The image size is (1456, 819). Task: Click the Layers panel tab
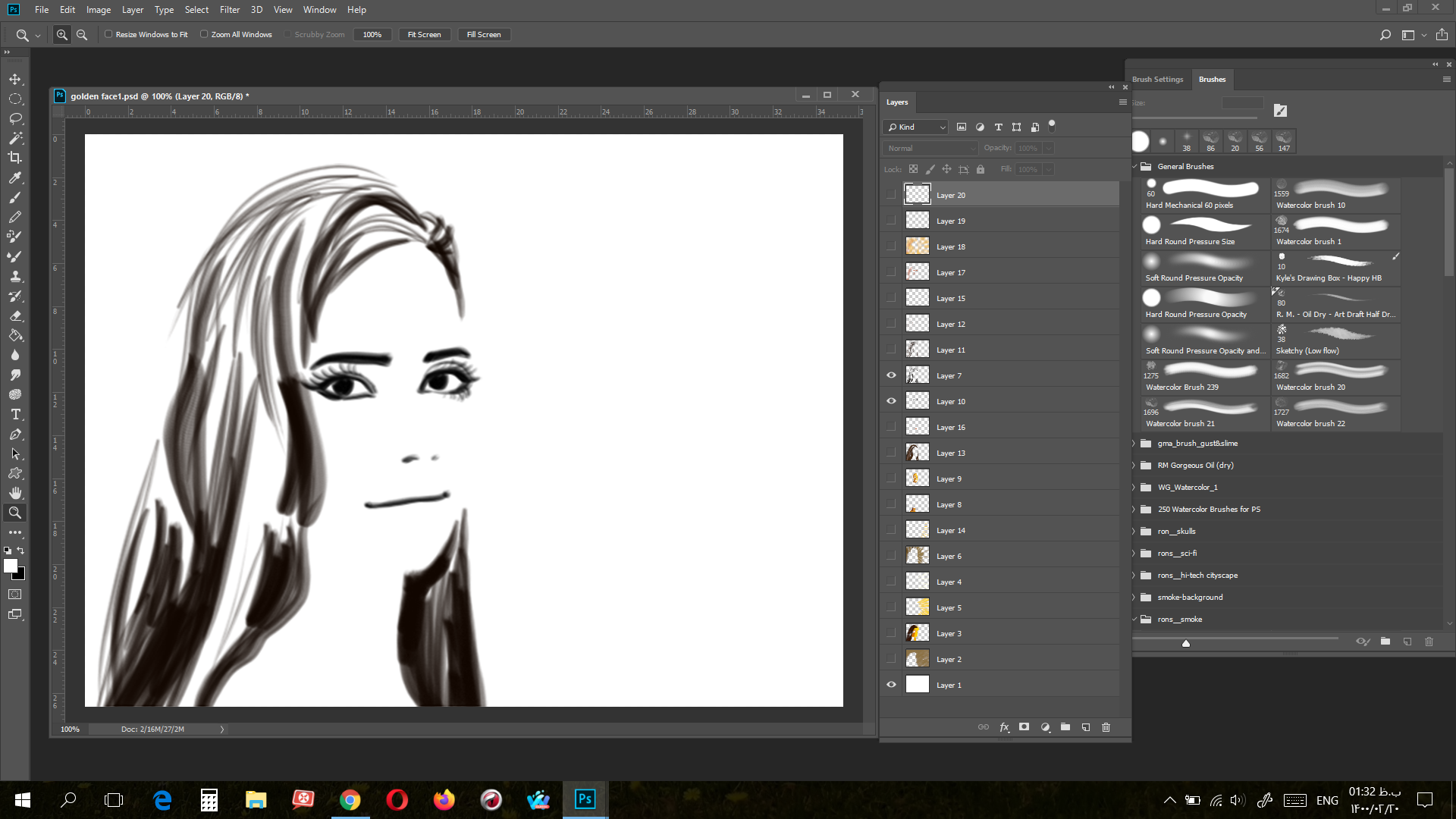pos(897,102)
